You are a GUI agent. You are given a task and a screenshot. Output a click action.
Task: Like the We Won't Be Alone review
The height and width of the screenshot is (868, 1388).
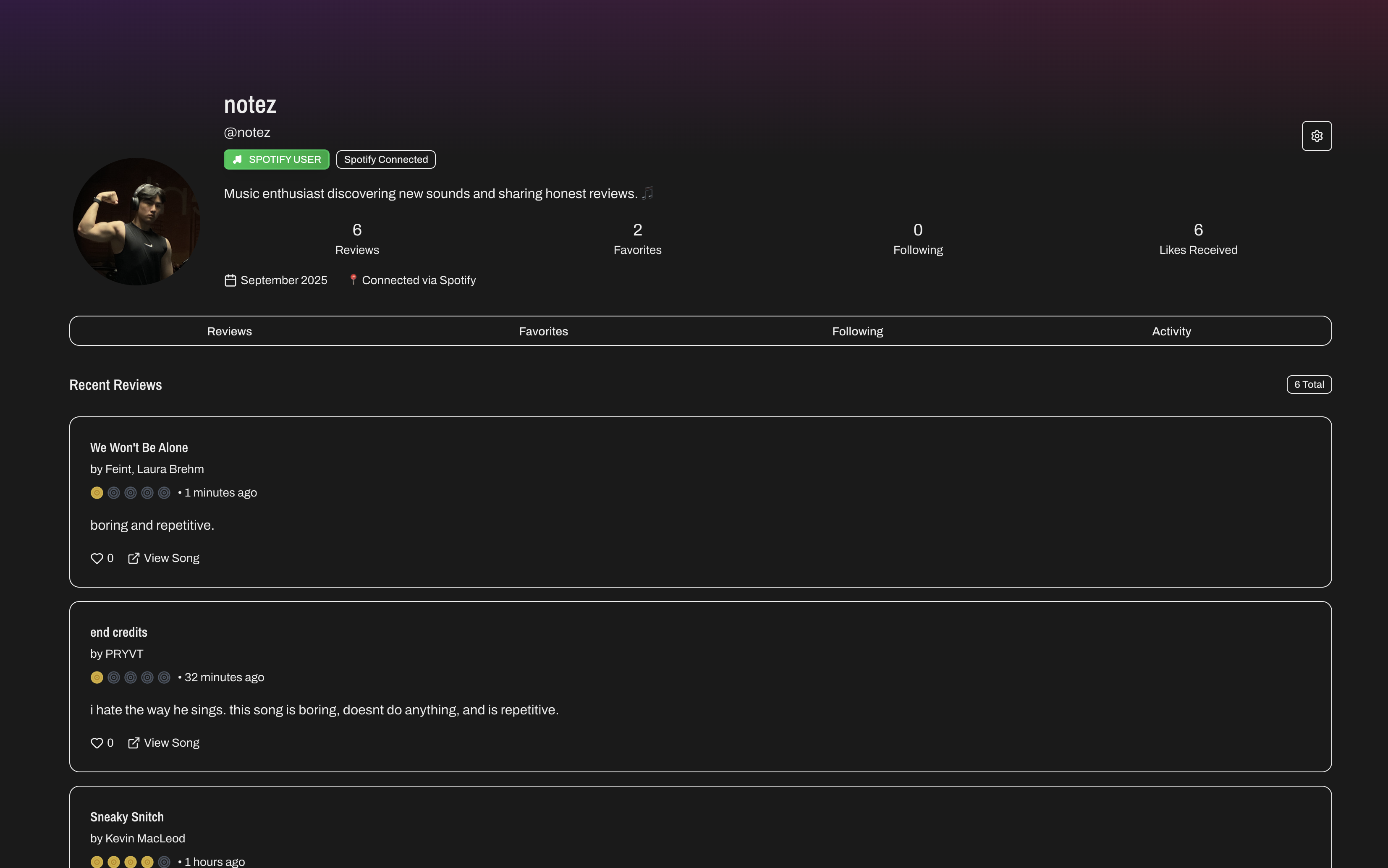click(x=97, y=558)
